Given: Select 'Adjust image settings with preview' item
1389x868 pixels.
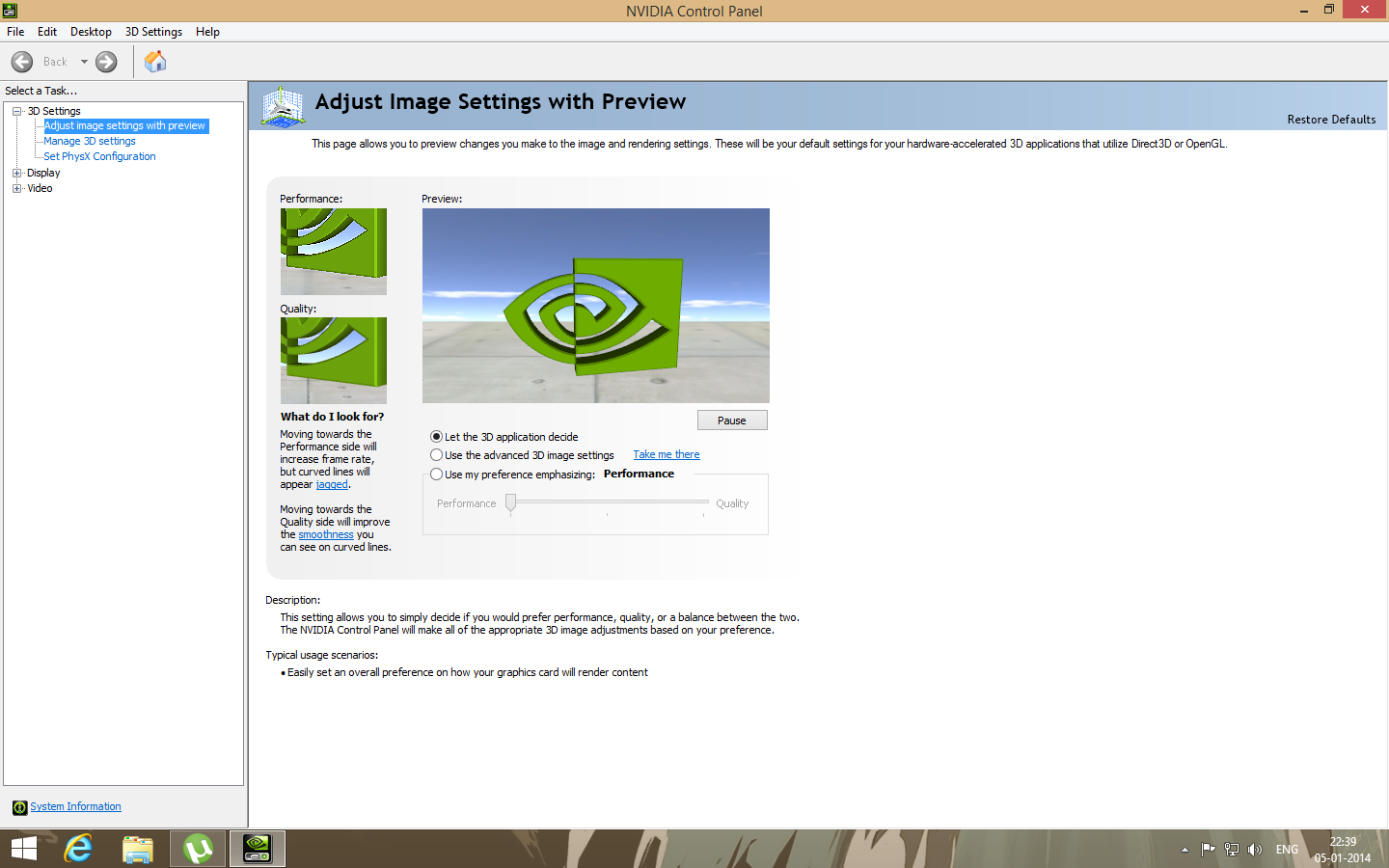Looking at the screenshot, I should click(124, 126).
